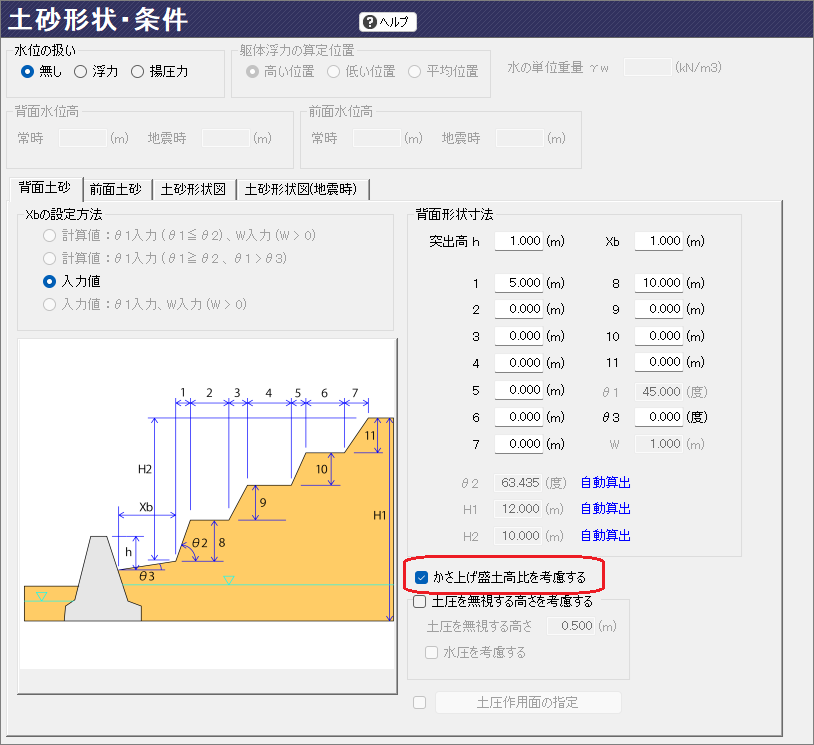The height and width of the screenshot is (745, 814).
Task: Click the θ3 angle input field
Action: tap(658, 416)
